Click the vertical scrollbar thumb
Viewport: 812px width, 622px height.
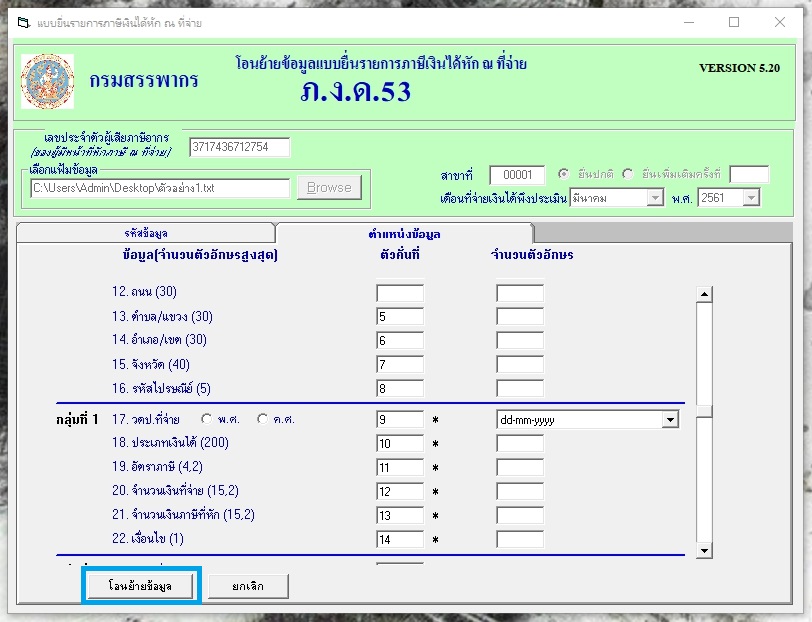coord(704,412)
